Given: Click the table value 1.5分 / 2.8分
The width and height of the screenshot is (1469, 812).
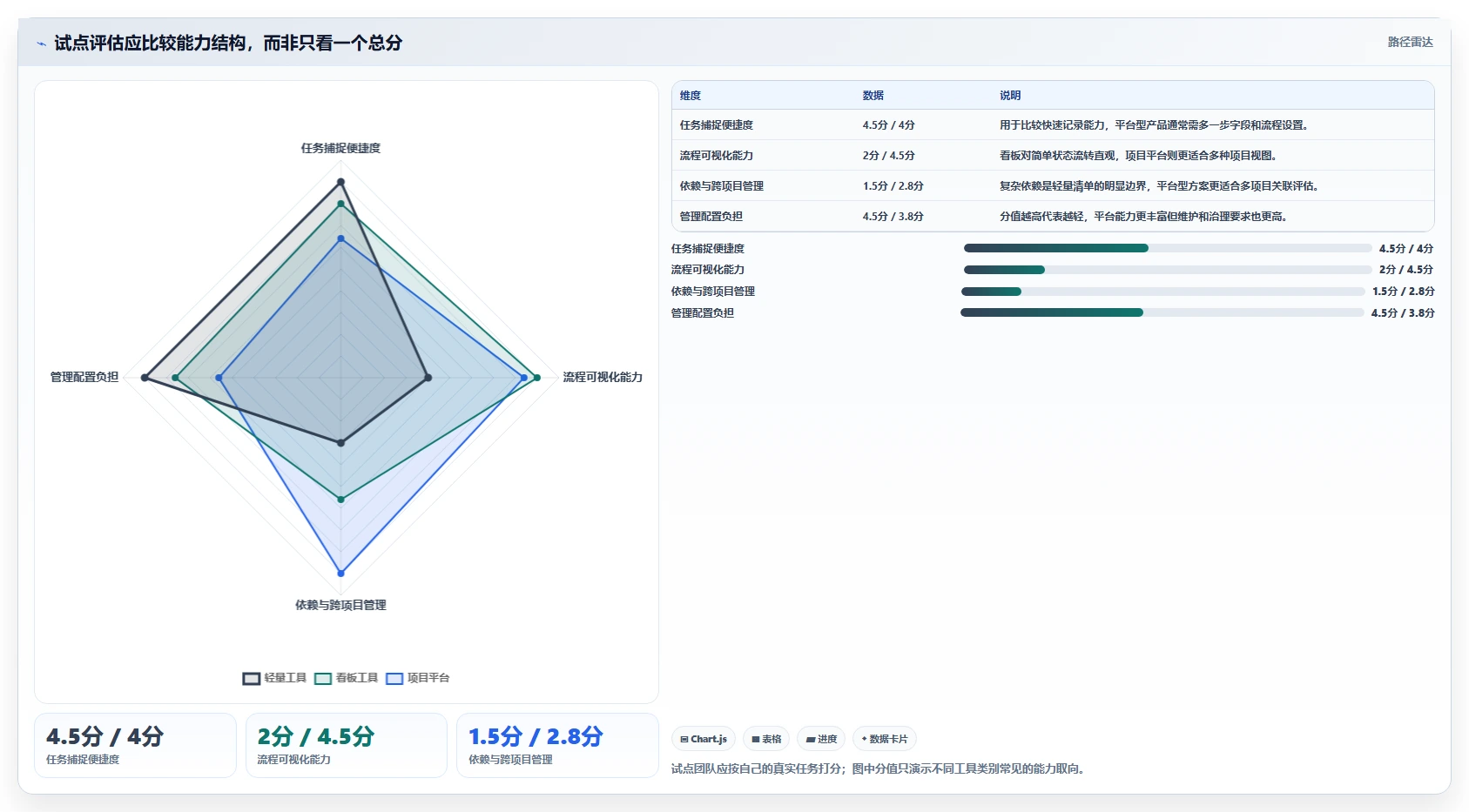Looking at the screenshot, I should tap(893, 186).
